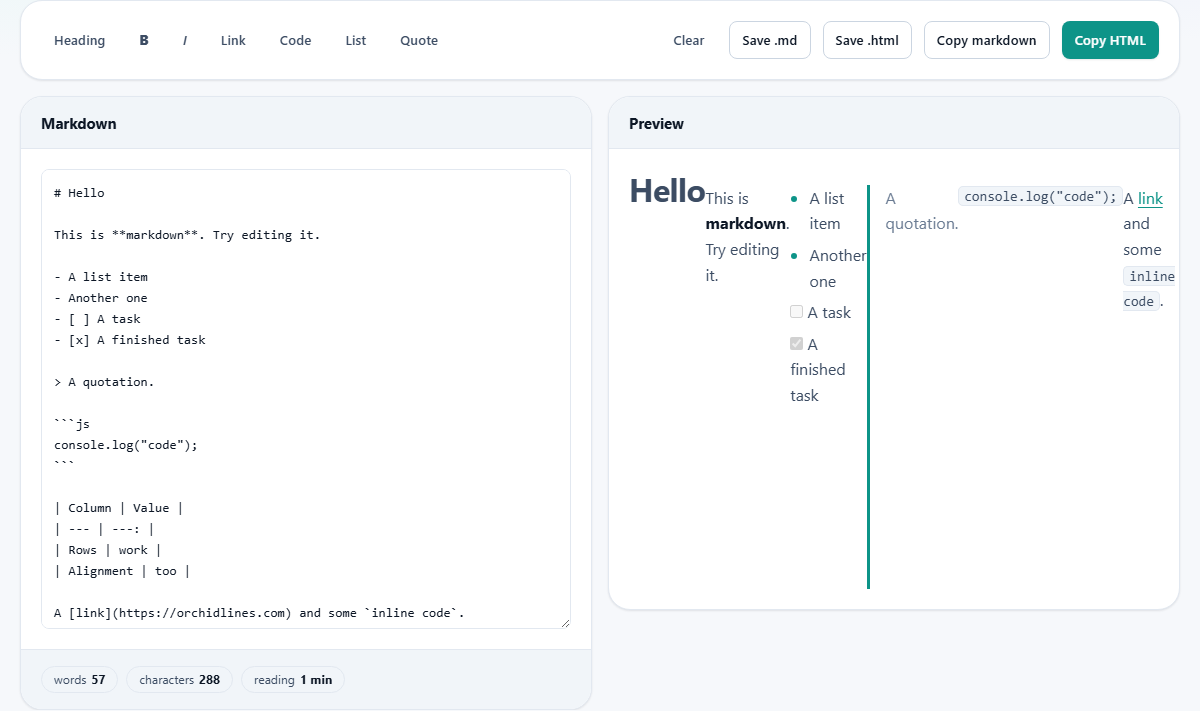Click the '- Another one' line in the editor

101,298
